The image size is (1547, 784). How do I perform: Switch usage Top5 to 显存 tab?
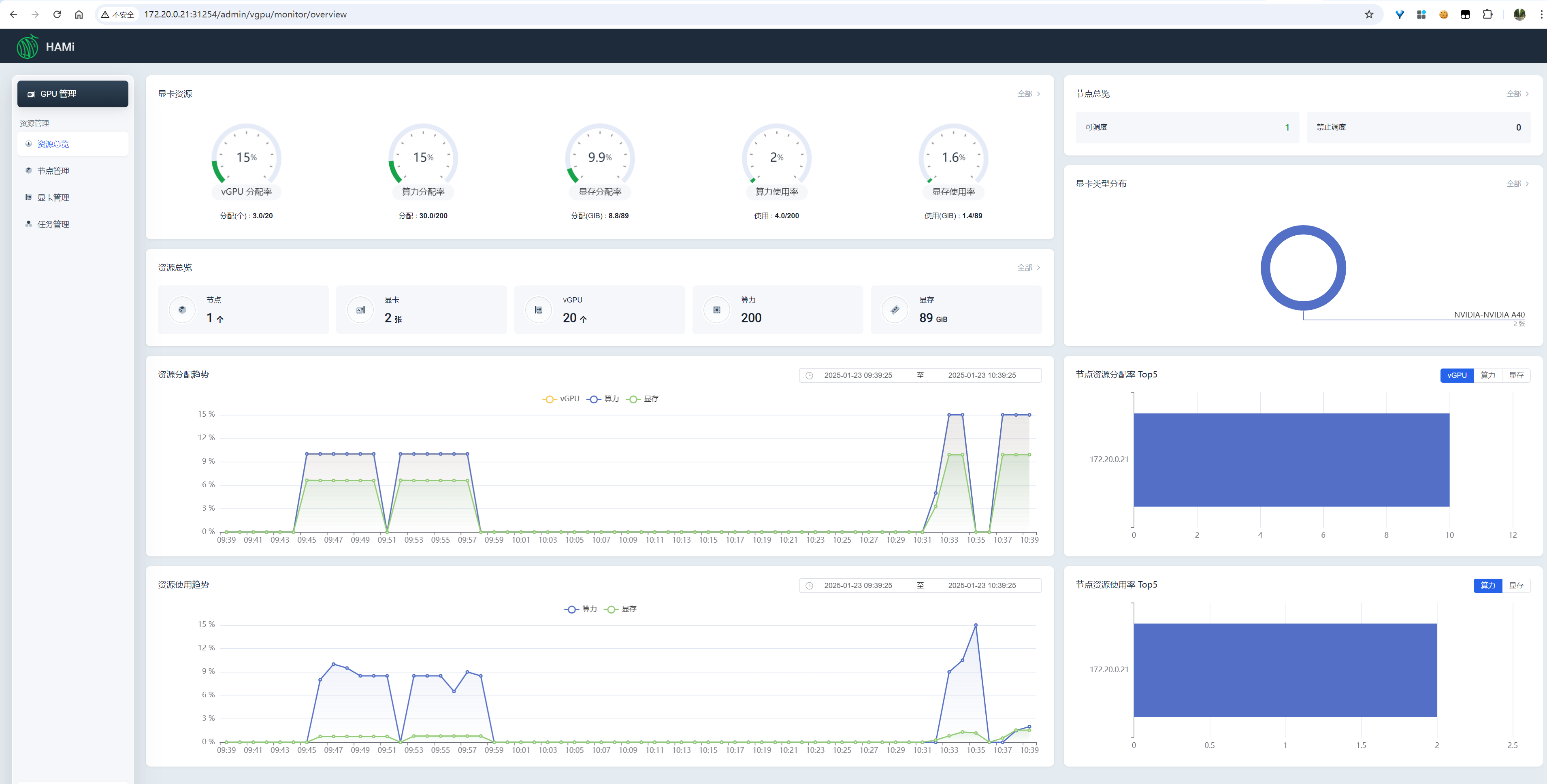pos(1516,585)
